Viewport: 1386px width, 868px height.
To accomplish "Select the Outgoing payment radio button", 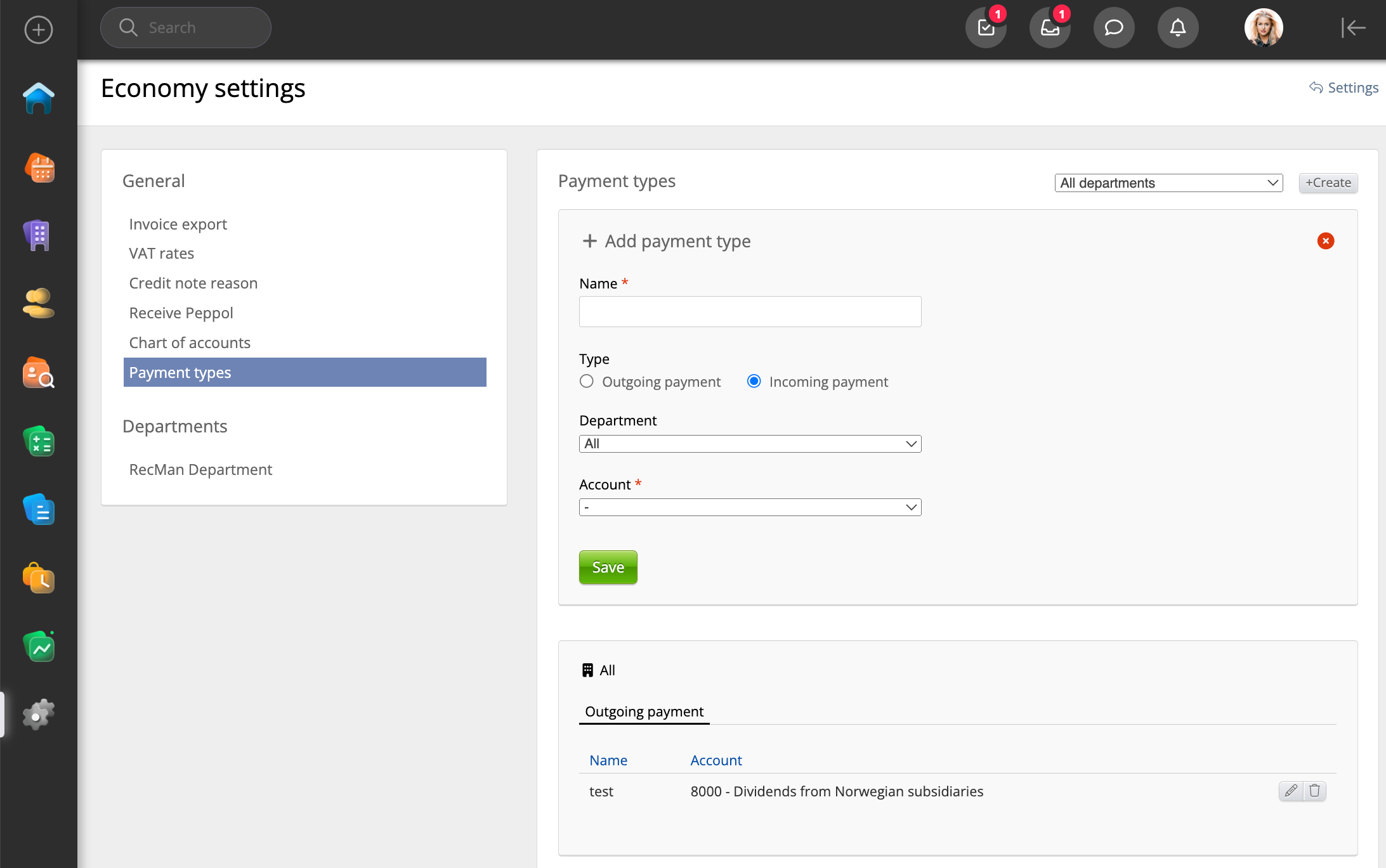I will click(587, 381).
